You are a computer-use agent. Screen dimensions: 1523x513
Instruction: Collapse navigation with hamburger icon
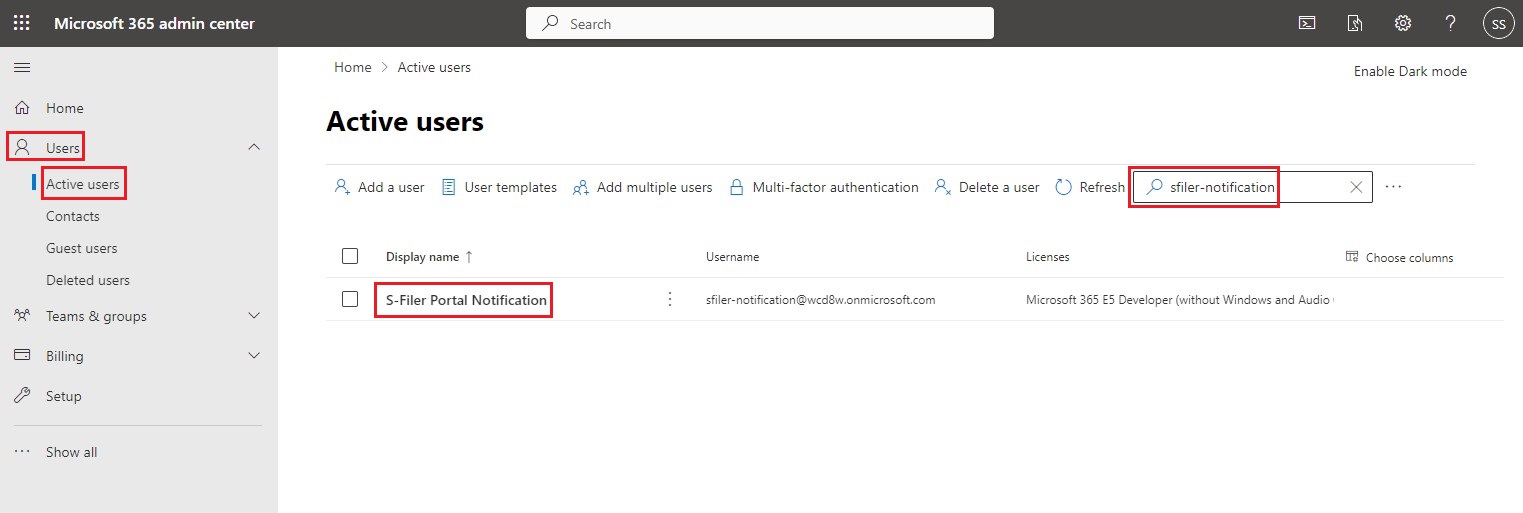pyautogui.click(x=21, y=67)
